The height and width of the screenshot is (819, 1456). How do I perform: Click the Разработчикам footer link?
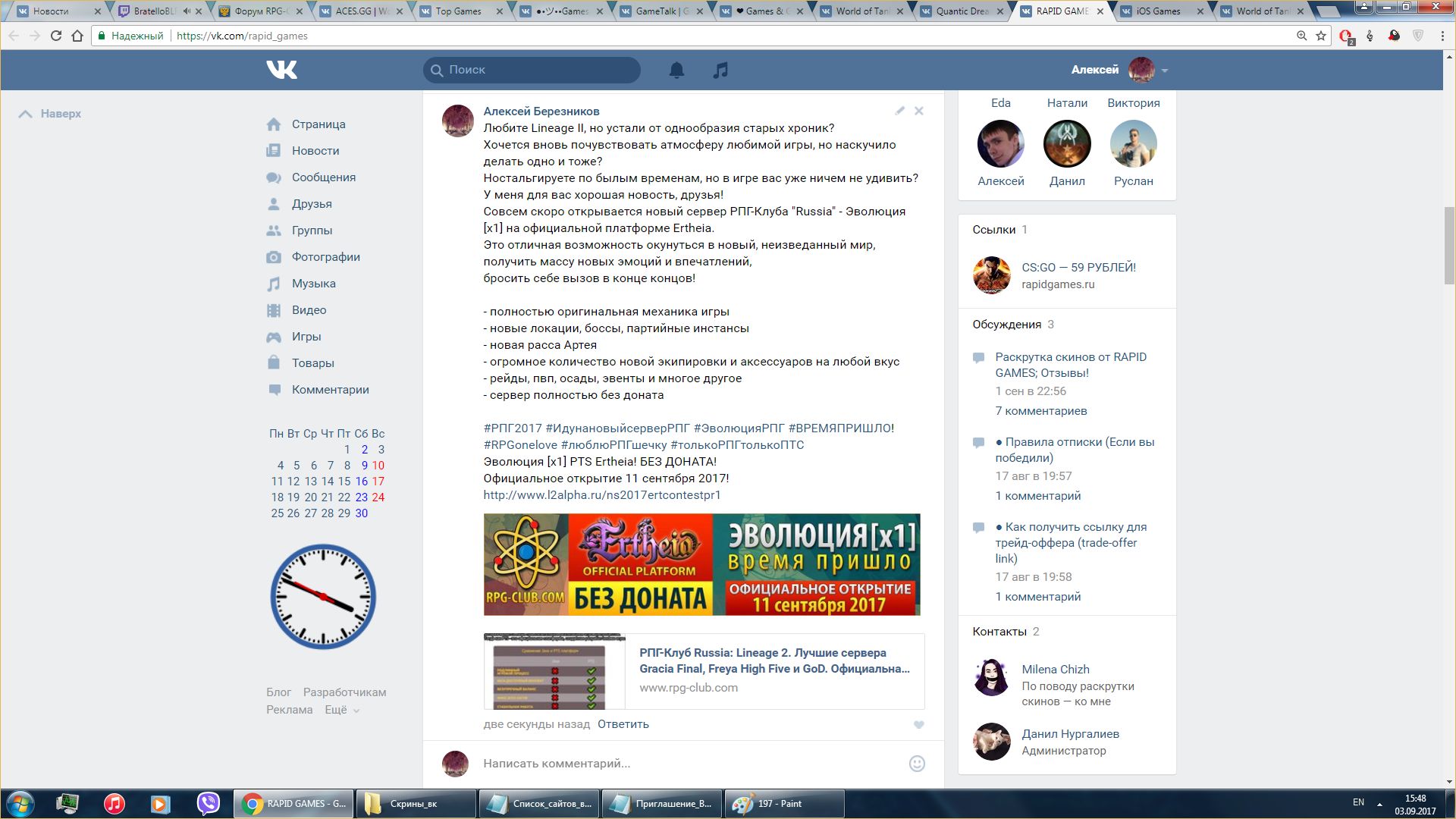coord(344,692)
